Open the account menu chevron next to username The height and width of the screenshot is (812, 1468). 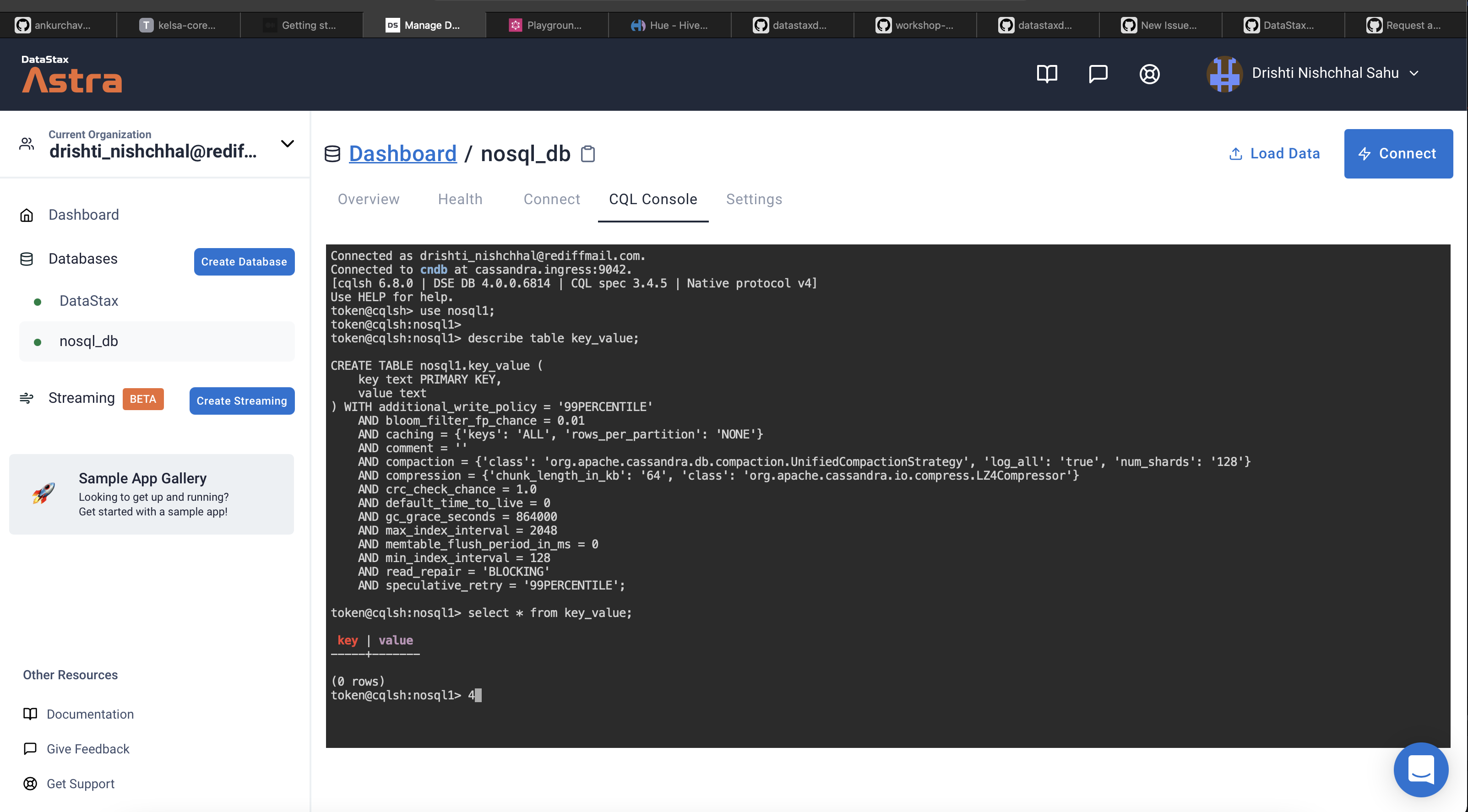[x=1415, y=74]
